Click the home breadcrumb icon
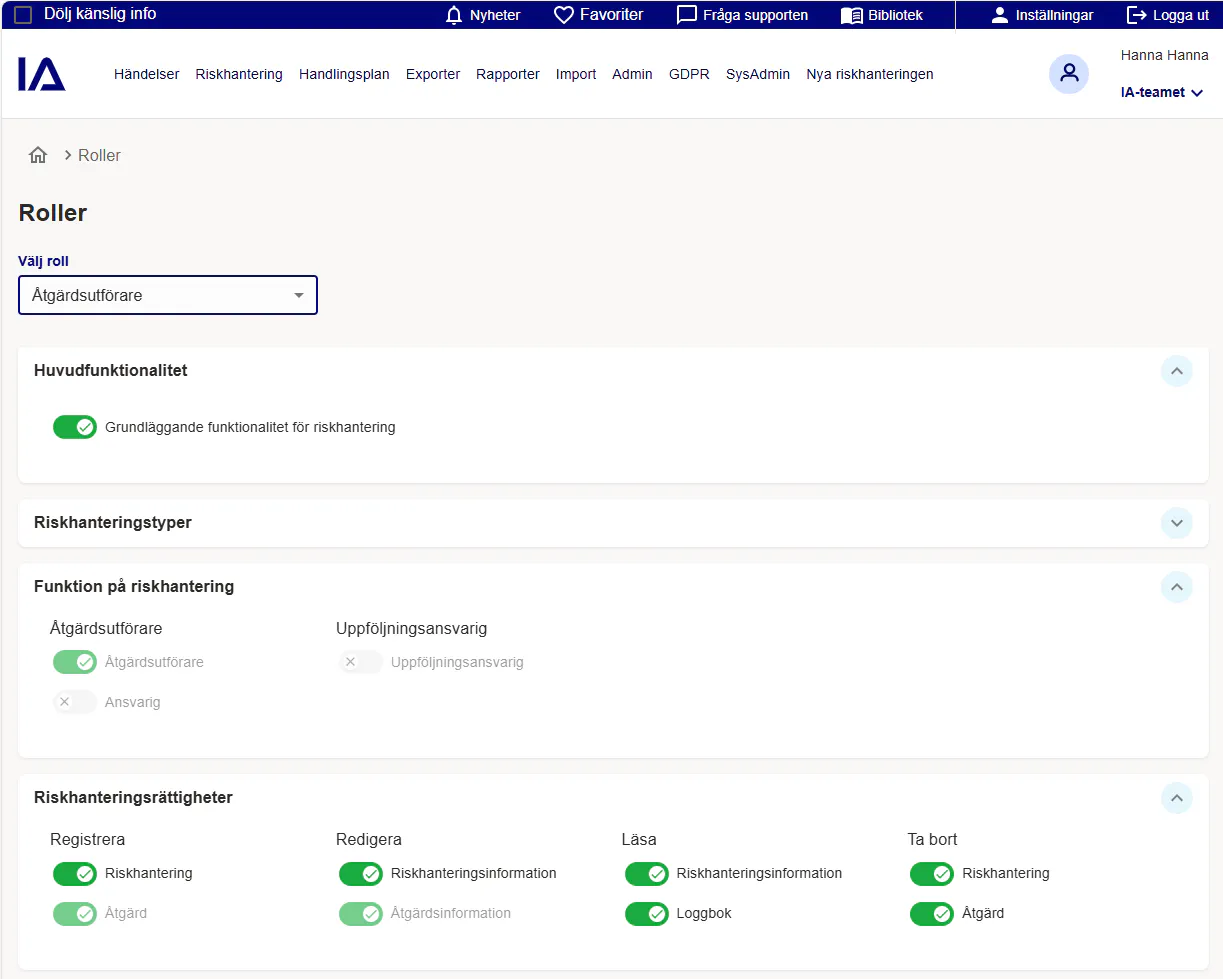This screenshot has height=979, width=1223. click(38, 155)
